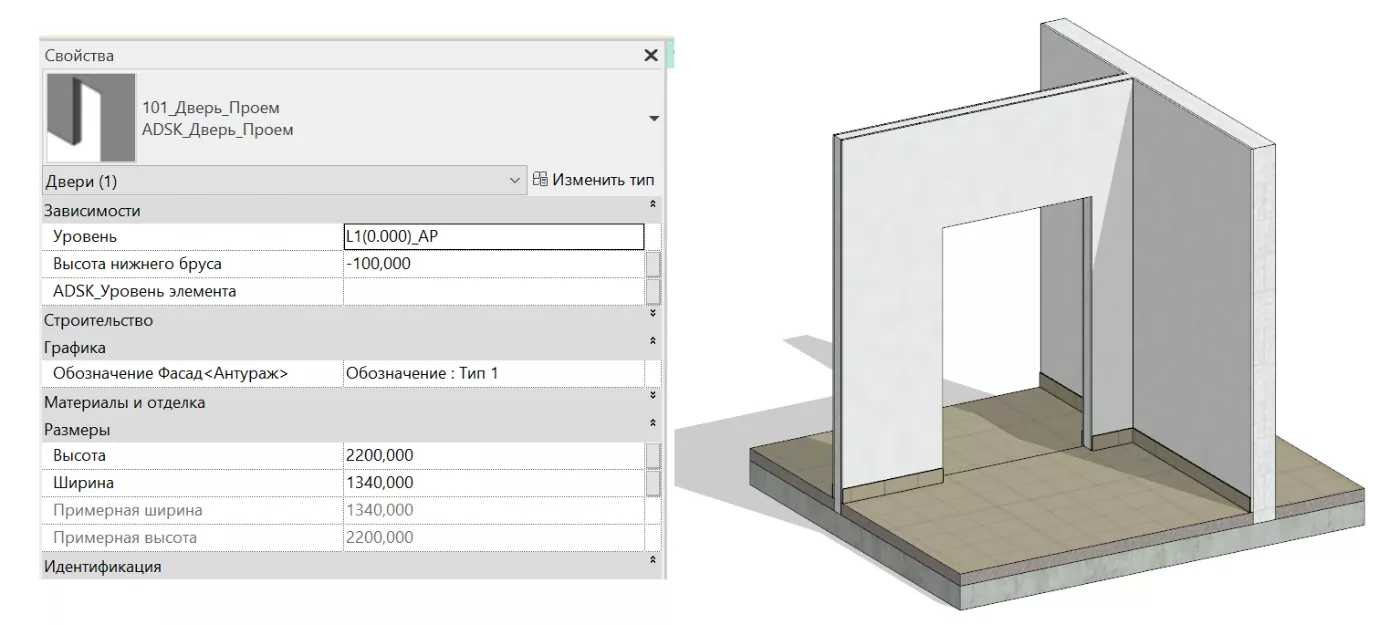Click the door opening type preview thumbnail
The width and height of the screenshot is (1389, 625).
pos(91,118)
